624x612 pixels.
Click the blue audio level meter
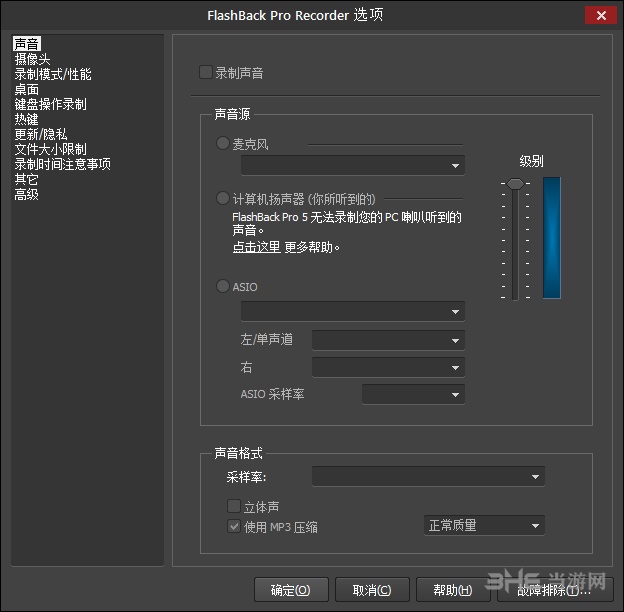tap(552, 238)
